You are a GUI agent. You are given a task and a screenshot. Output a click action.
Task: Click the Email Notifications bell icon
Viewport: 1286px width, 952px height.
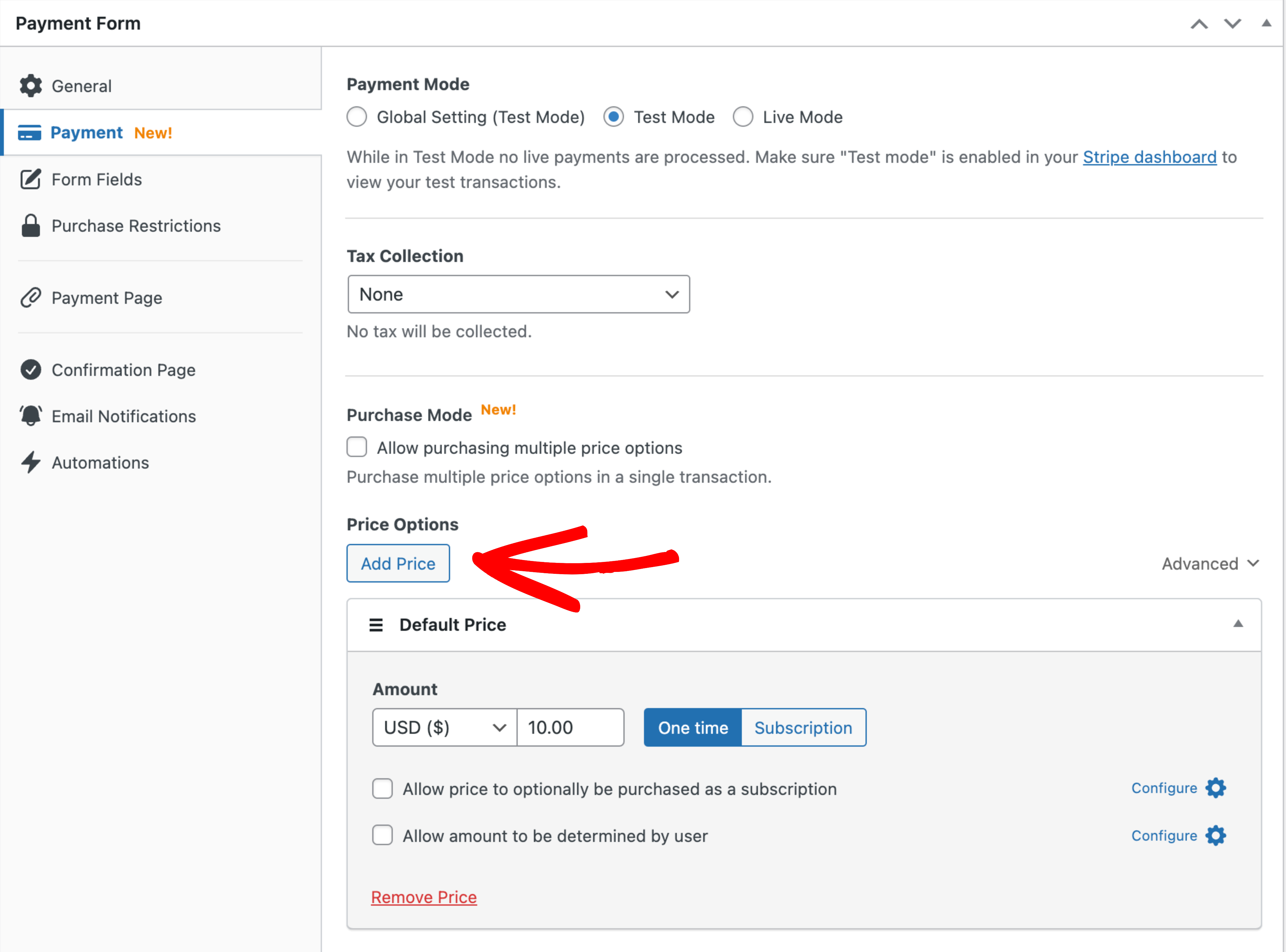click(31, 416)
